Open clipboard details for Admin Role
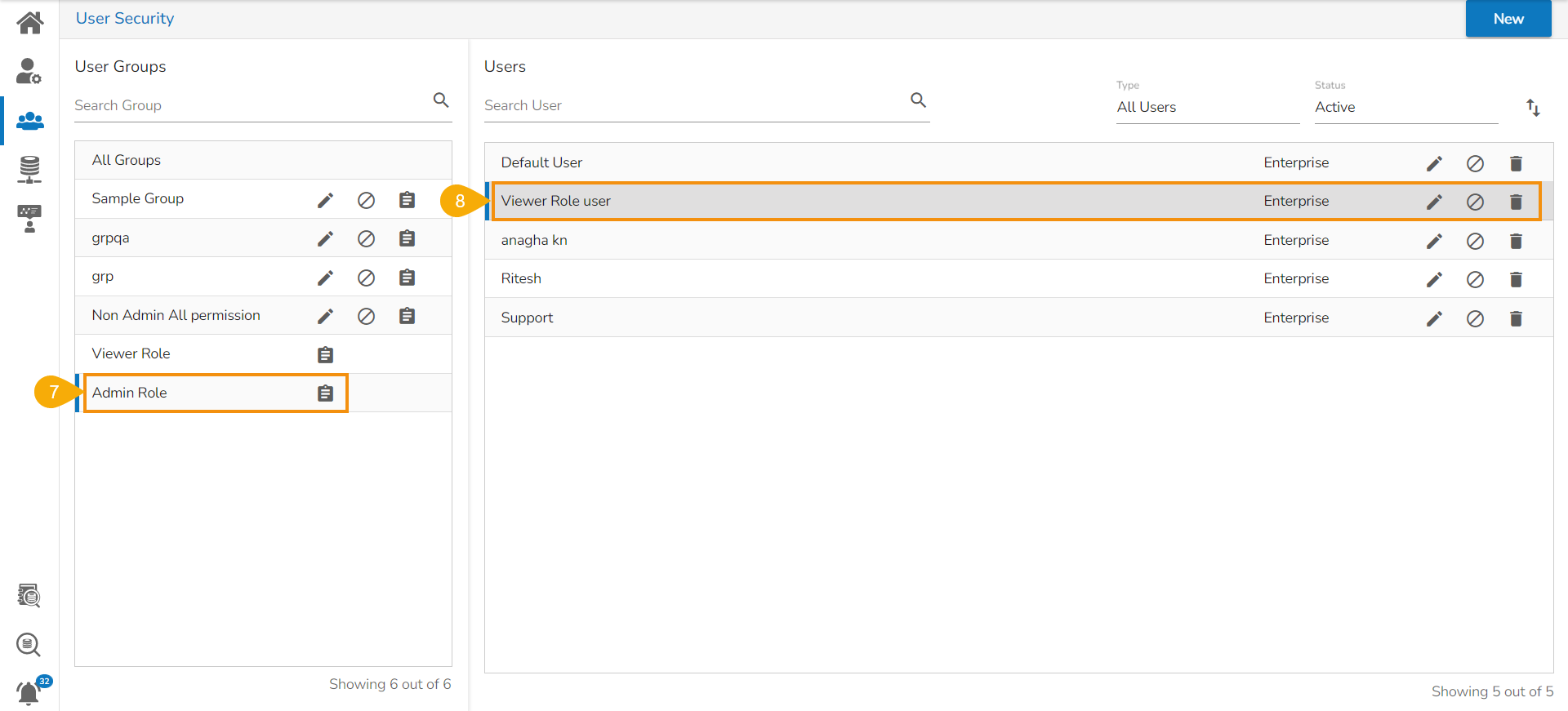The width and height of the screenshot is (1568, 711). (325, 393)
